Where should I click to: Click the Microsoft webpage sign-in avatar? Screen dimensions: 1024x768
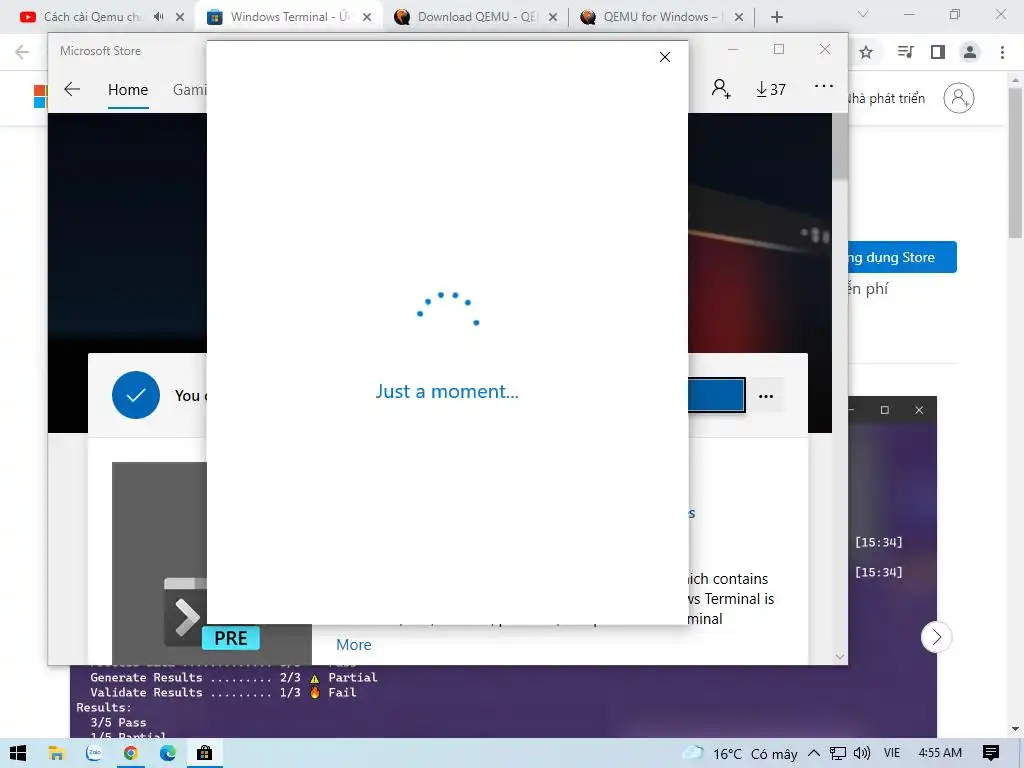[959, 98]
